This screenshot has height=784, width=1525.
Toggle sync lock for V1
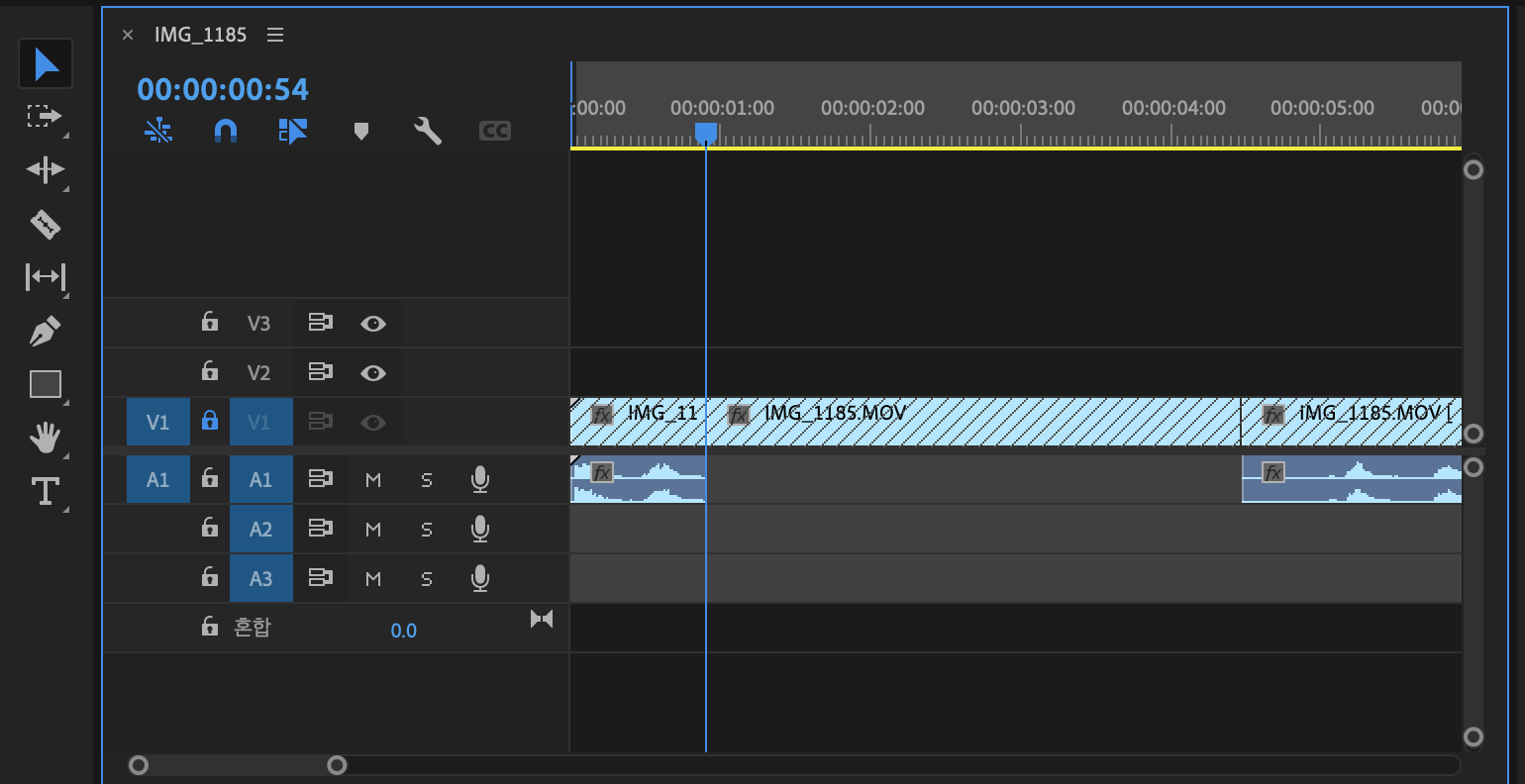click(320, 422)
